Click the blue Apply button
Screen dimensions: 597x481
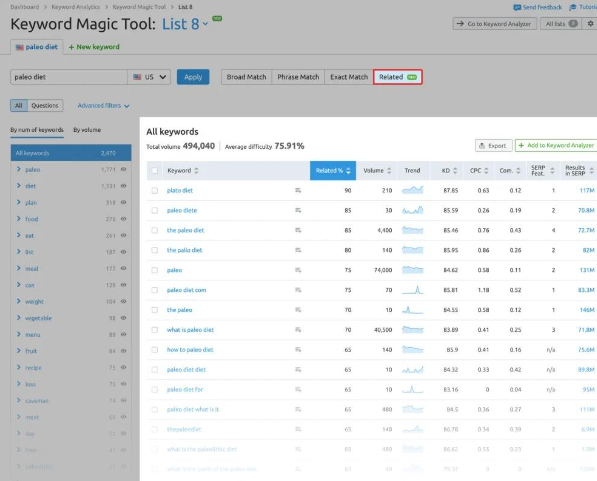tap(193, 77)
